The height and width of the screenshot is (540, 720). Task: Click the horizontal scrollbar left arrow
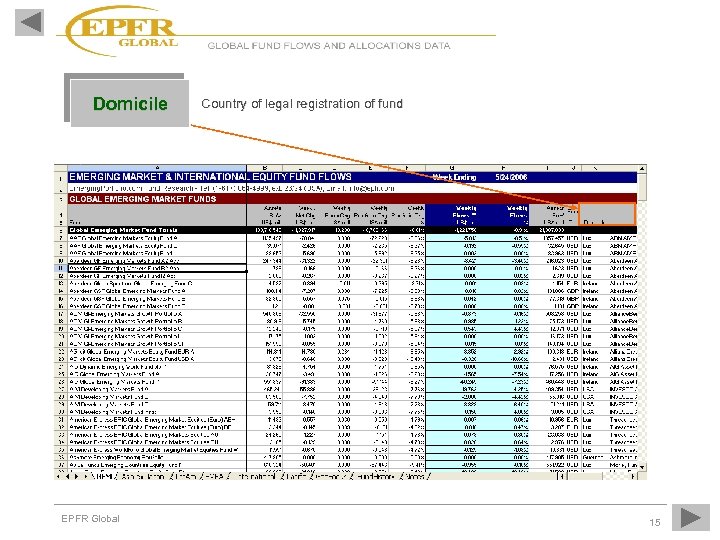[562, 477]
